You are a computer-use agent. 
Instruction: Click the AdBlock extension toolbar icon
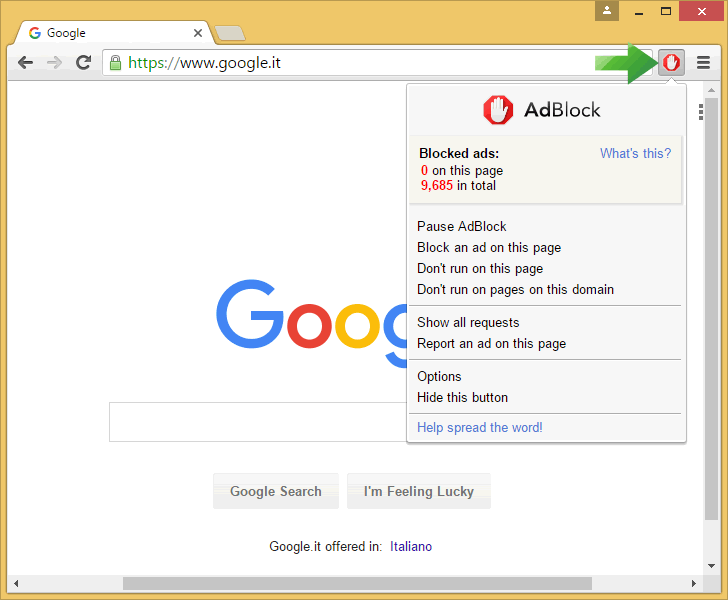[x=671, y=62]
